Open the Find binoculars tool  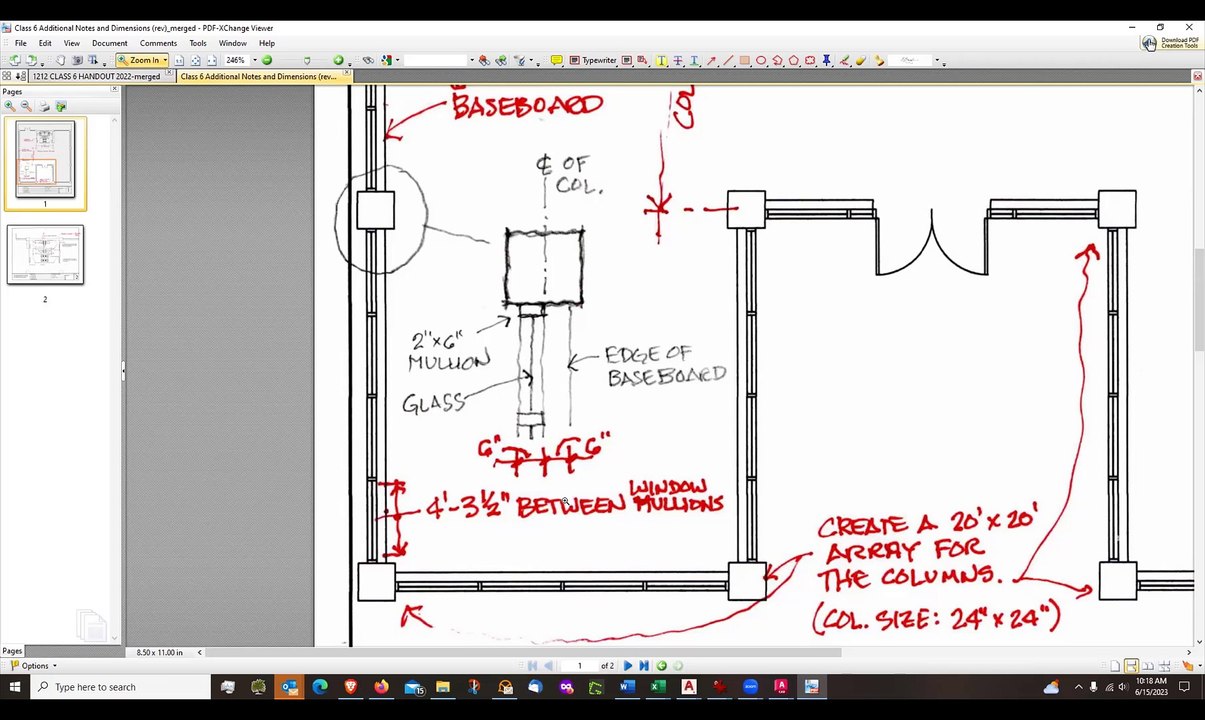367,60
